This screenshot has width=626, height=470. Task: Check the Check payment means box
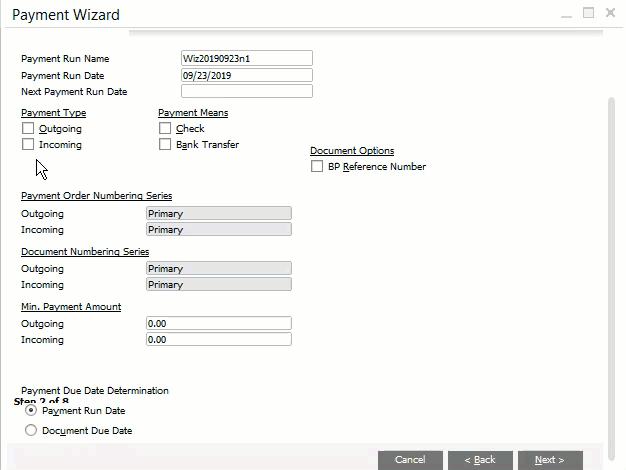click(x=165, y=129)
